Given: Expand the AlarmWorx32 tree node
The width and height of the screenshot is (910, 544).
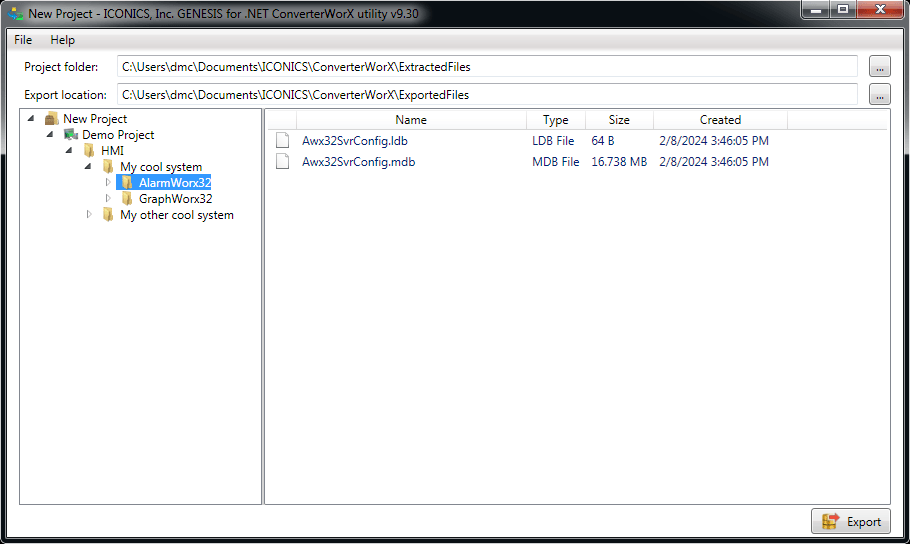Looking at the screenshot, I should point(108,182).
